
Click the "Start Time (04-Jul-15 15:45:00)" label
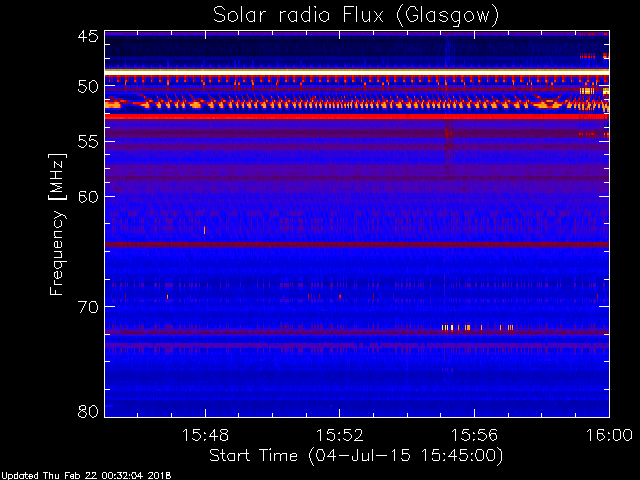(356, 456)
